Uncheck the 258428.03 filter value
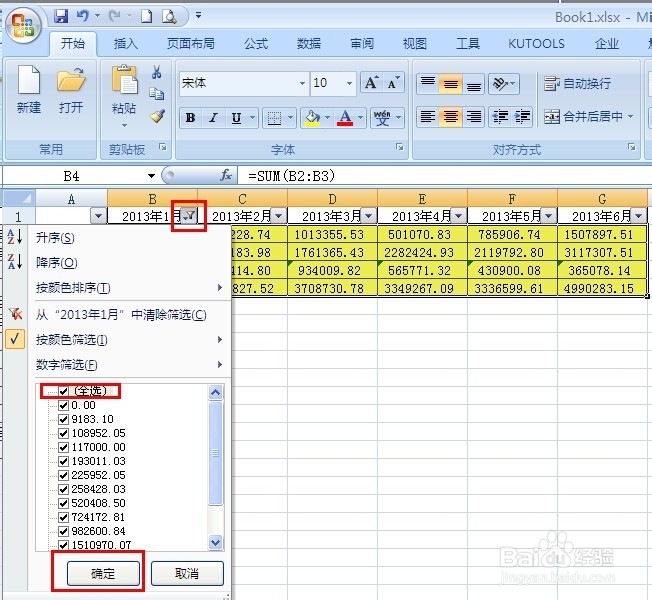 [64, 489]
